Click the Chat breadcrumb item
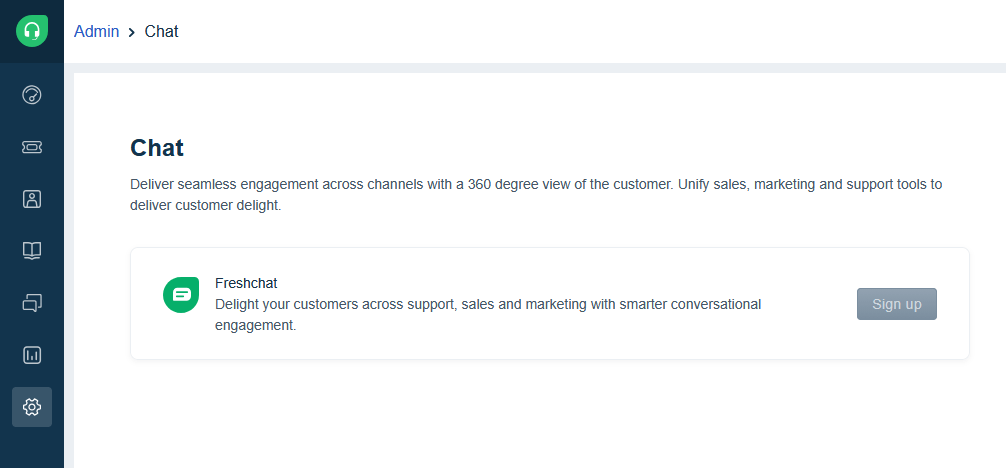Viewport: 1006px width, 468px height. click(x=161, y=31)
